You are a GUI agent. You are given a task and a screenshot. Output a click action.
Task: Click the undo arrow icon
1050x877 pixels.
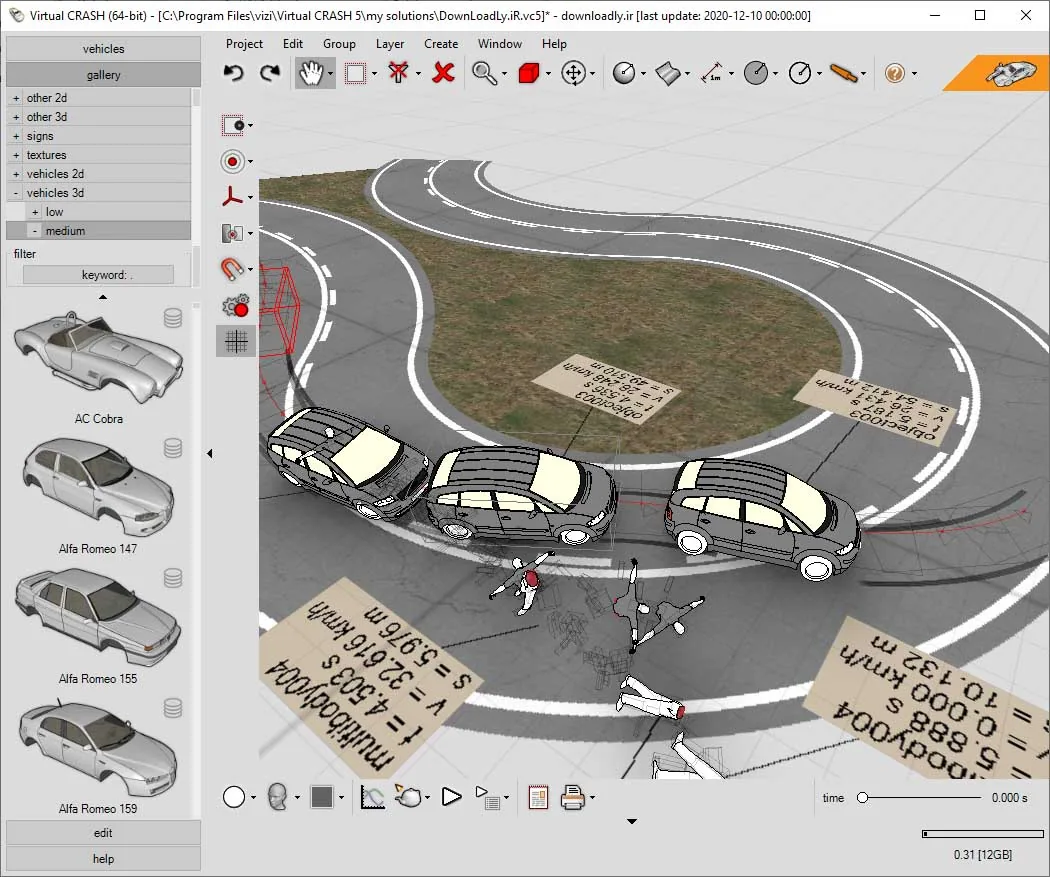[233, 72]
